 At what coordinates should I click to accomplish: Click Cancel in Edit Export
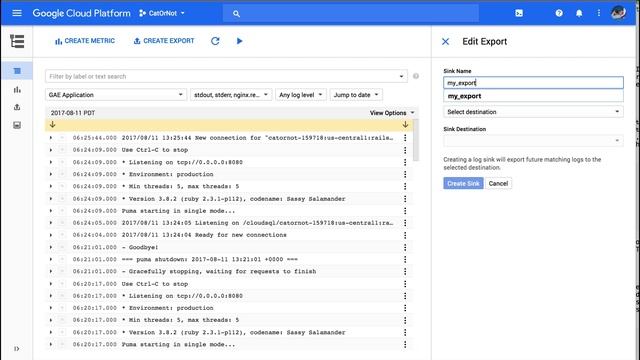click(498, 183)
